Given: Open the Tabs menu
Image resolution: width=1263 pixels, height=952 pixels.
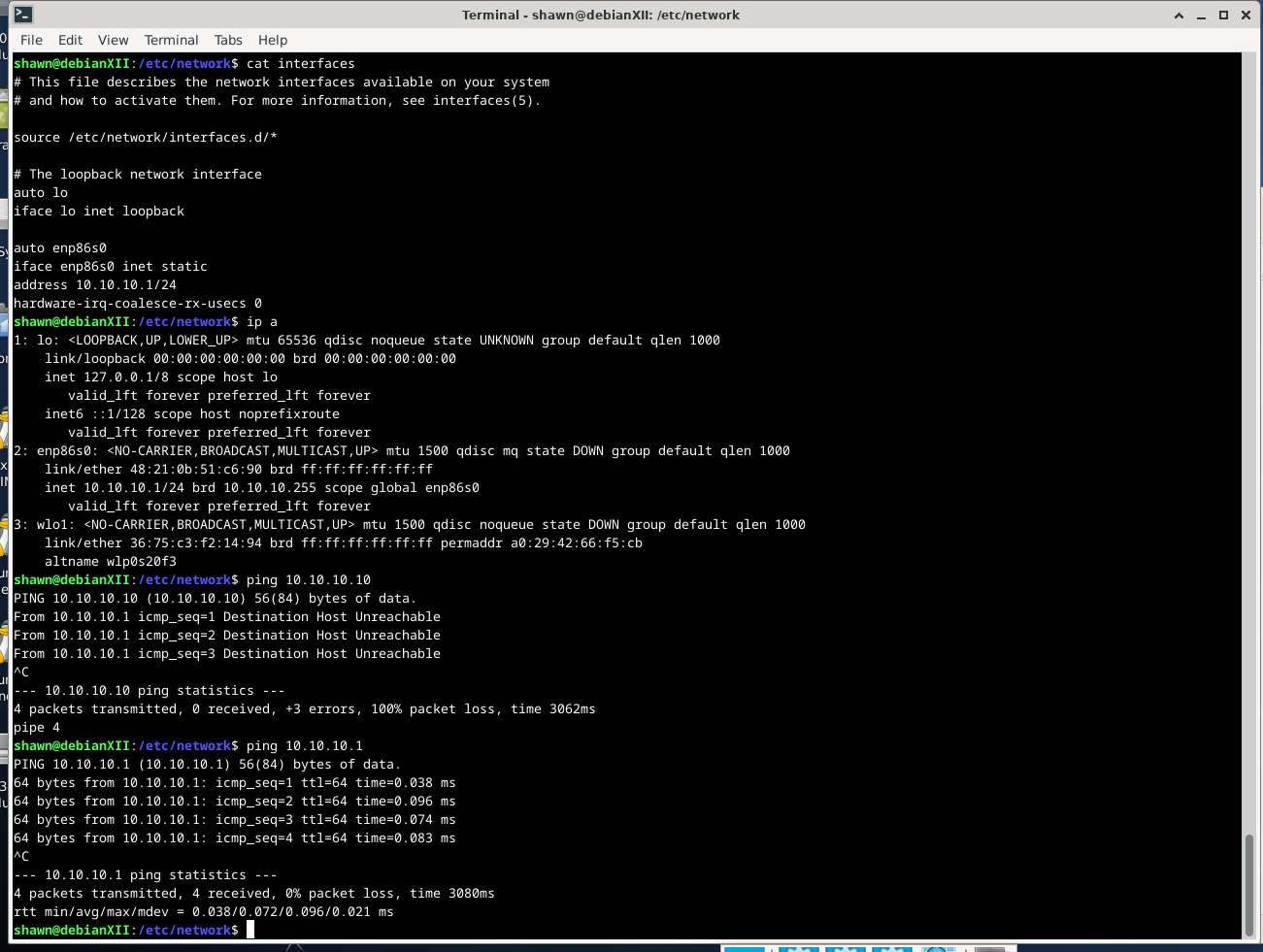Looking at the screenshot, I should tap(228, 40).
